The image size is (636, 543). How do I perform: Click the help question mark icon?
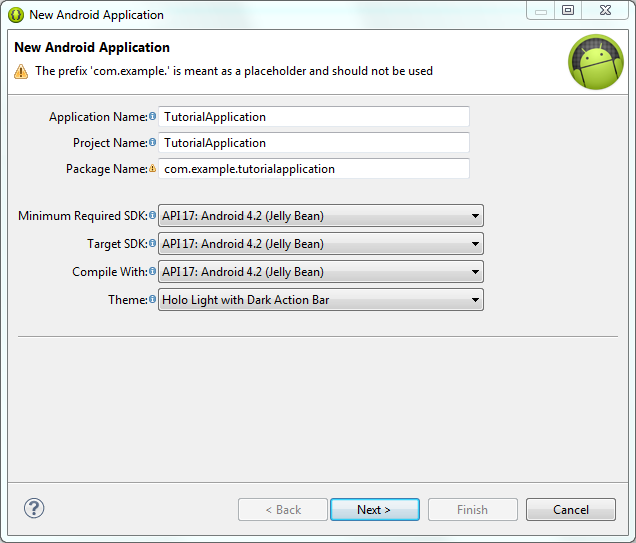point(34,508)
